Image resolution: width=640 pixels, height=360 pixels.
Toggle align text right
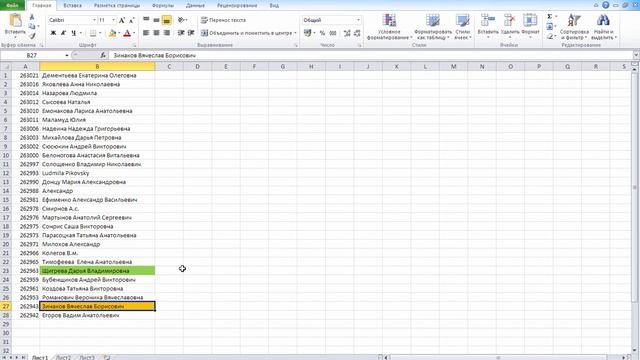click(167, 33)
